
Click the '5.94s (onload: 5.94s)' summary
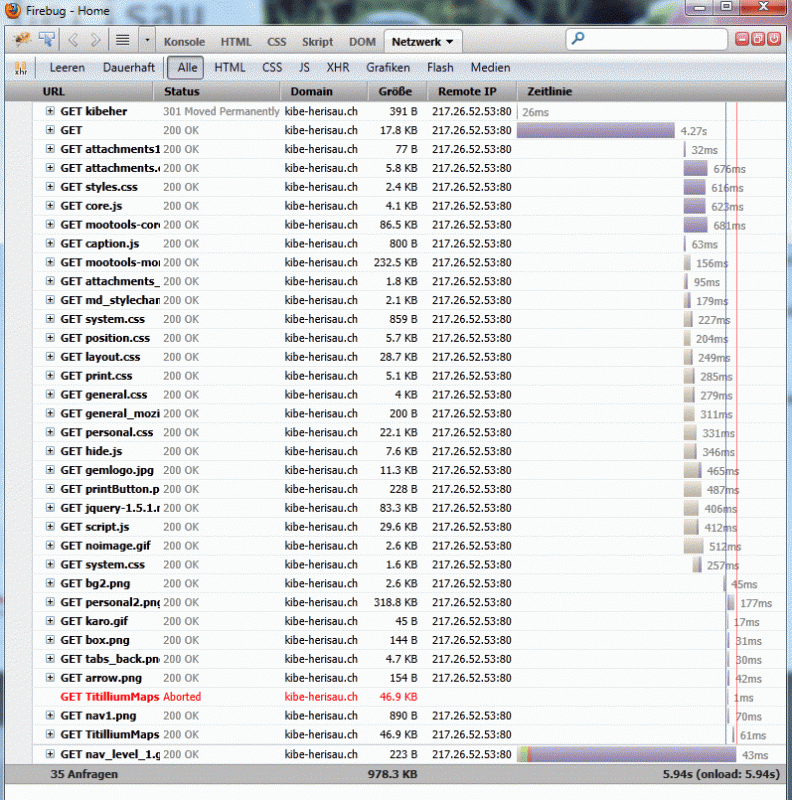pos(721,774)
